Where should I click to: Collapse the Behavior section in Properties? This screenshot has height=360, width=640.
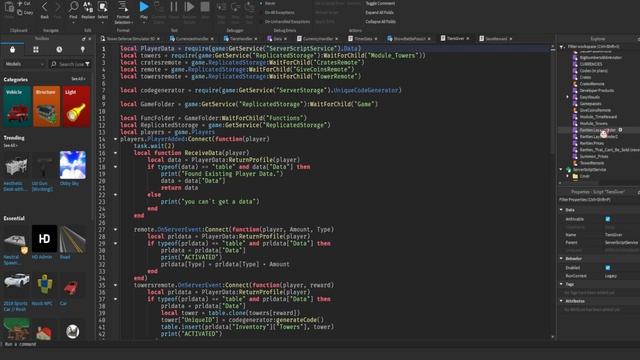pyautogui.click(x=561, y=259)
